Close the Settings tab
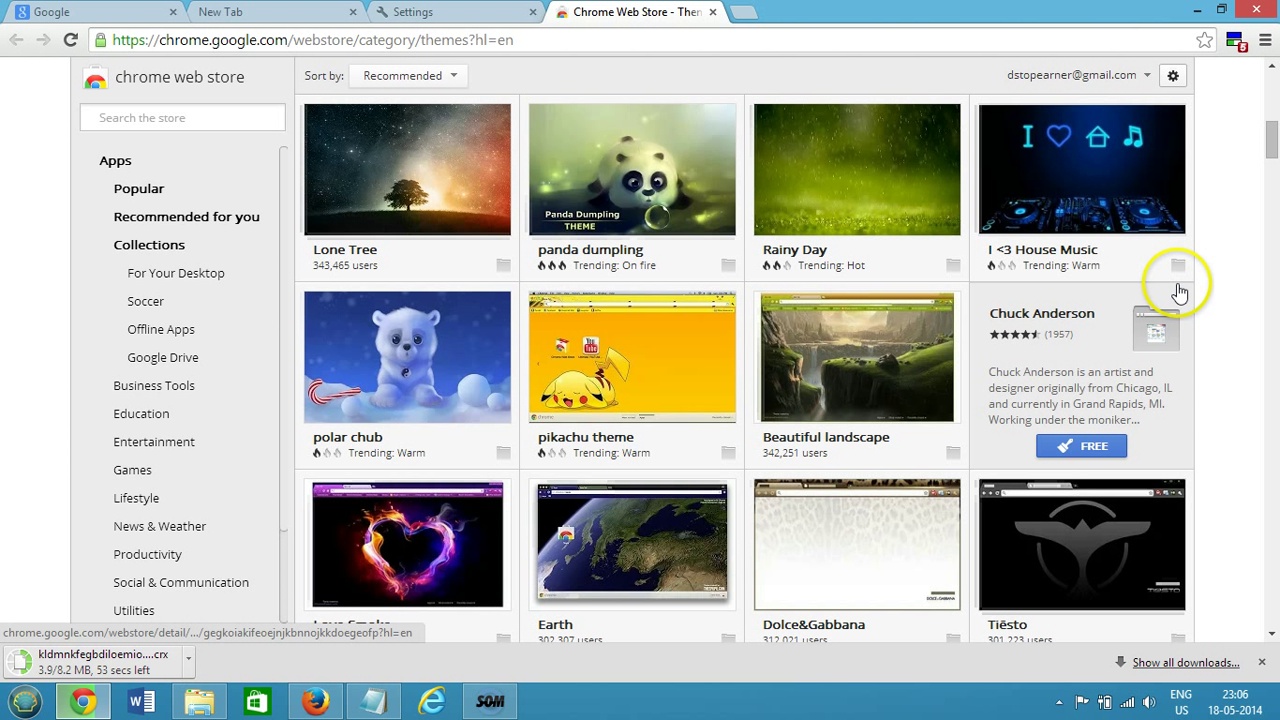1280x720 pixels. pyautogui.click(x=533, y=12)
